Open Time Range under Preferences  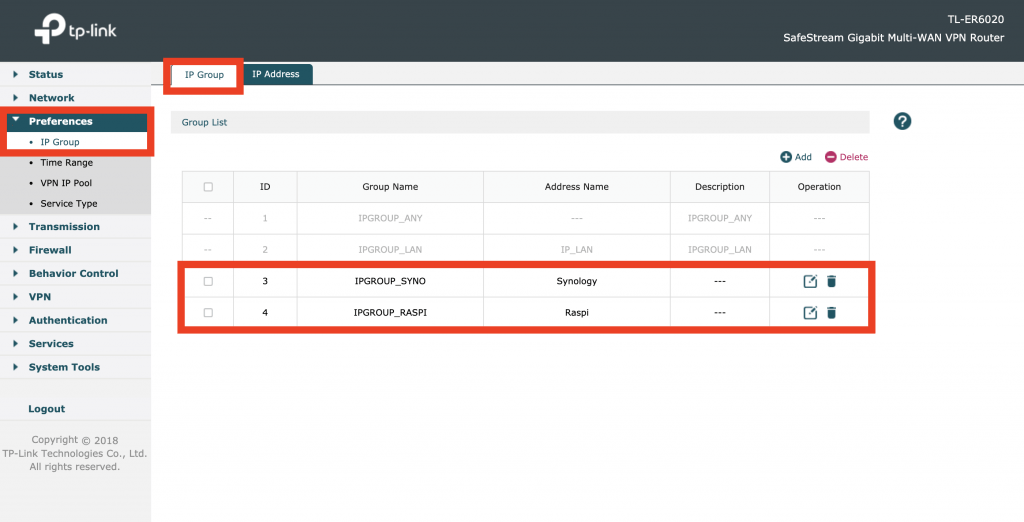pos(66,163)
